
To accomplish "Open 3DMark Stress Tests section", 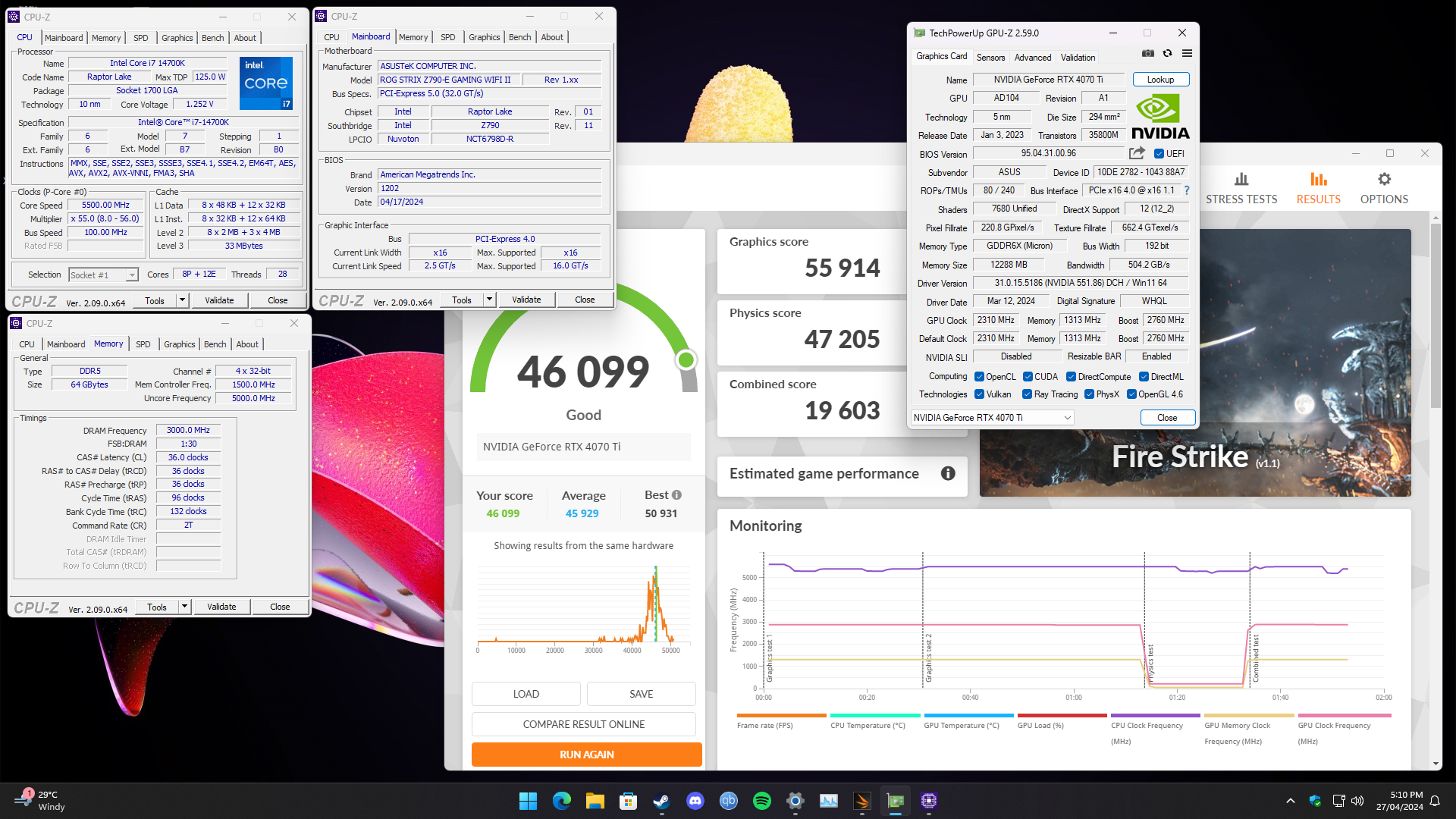I will [x=1241, y=188].
